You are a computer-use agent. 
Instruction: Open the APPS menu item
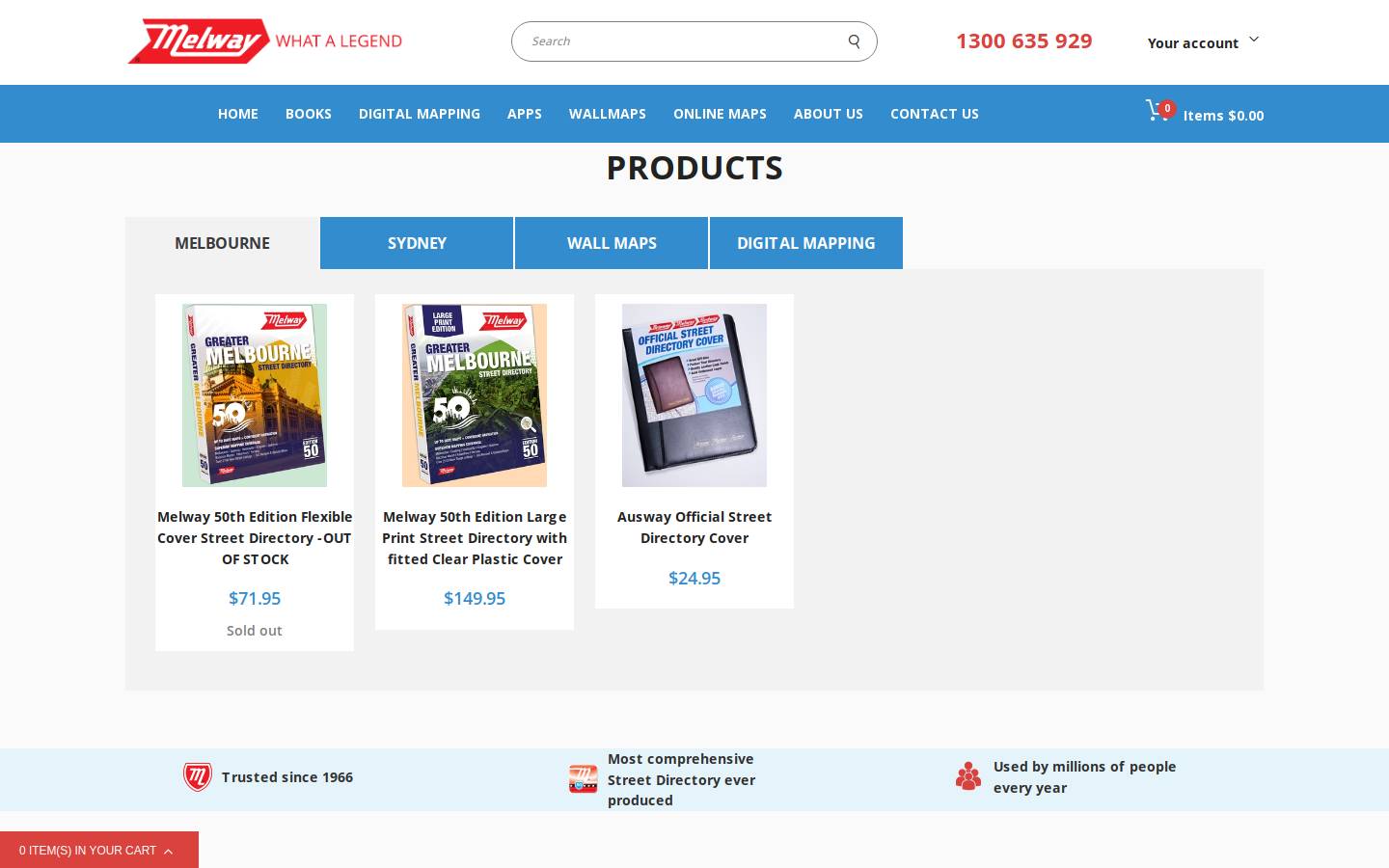pyautogui.click(x=525, y=114)
